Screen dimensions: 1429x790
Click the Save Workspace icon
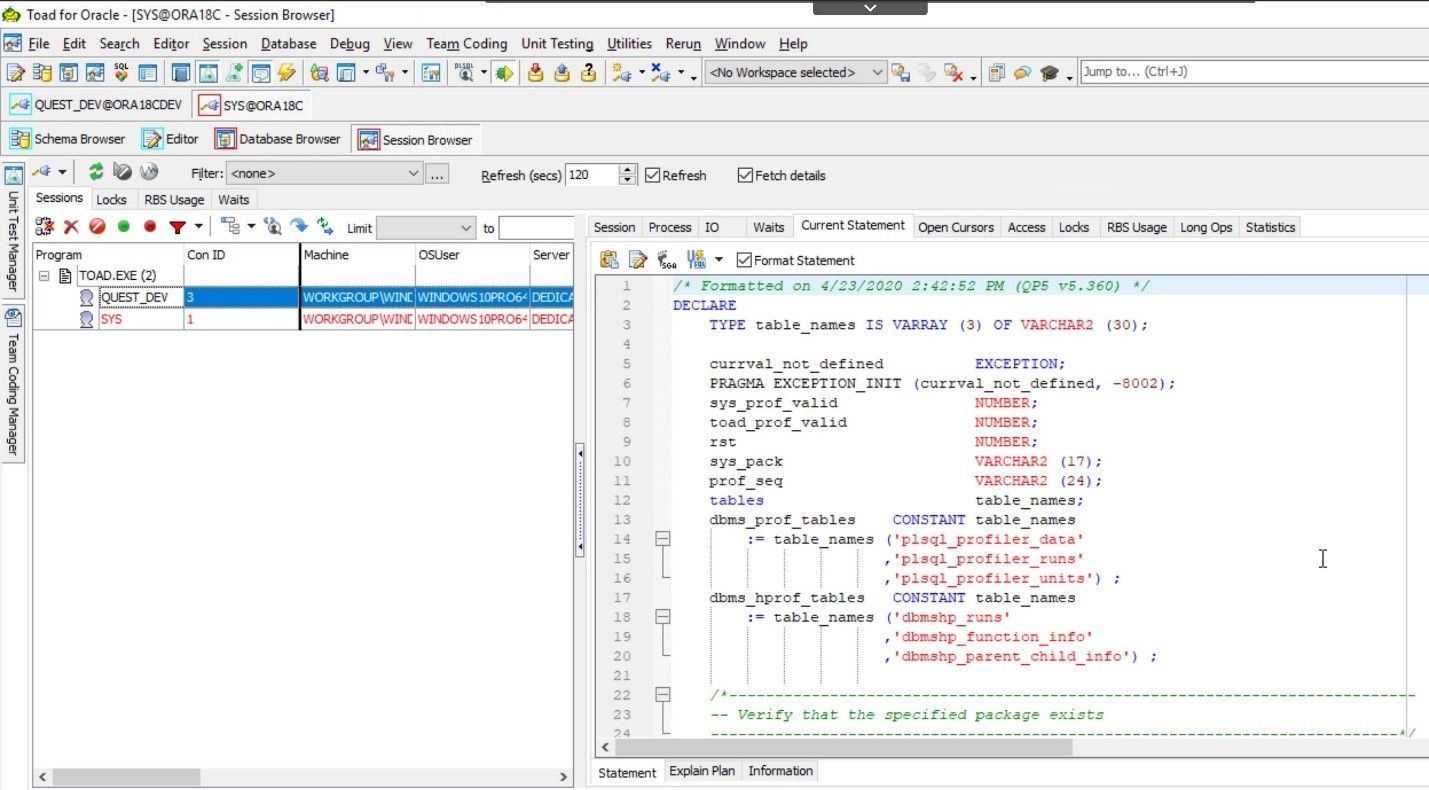[x=900, y=72]
